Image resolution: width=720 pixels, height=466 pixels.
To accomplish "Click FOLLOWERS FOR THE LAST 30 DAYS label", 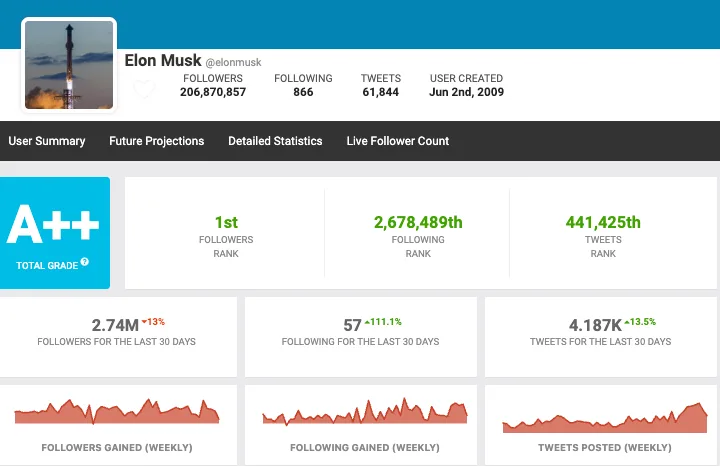I will point(117,342).
